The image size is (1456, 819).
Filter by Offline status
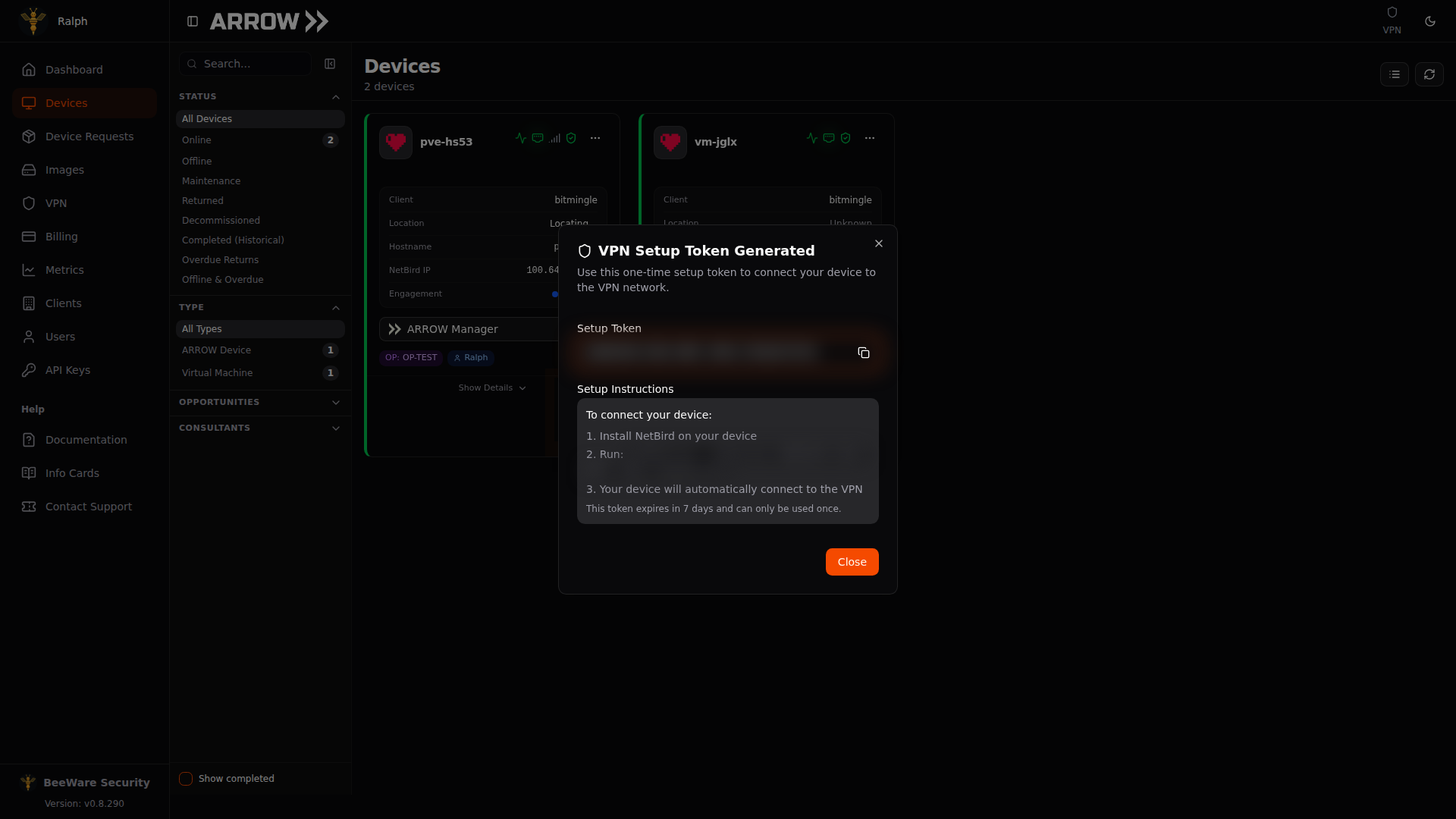tap(260, 162)
